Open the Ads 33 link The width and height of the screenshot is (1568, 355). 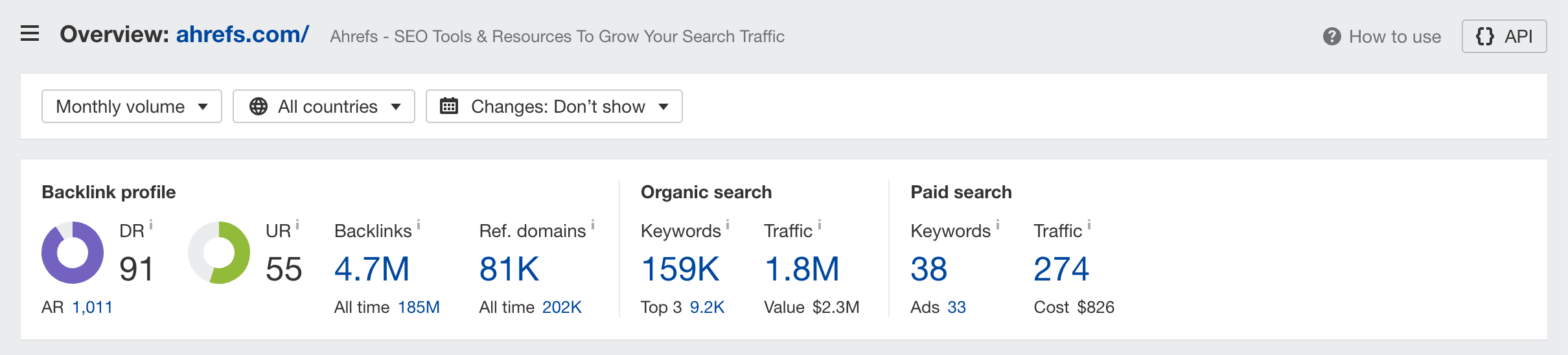click(956, 307)
